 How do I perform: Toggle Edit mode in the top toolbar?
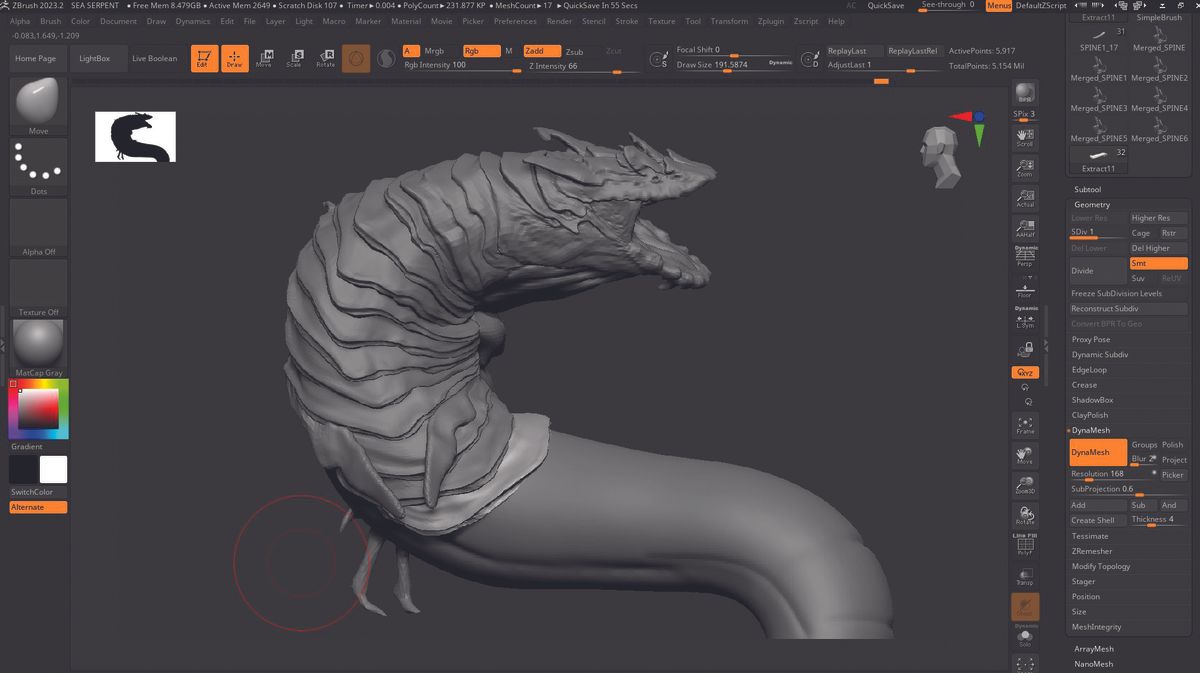[205, 58]
